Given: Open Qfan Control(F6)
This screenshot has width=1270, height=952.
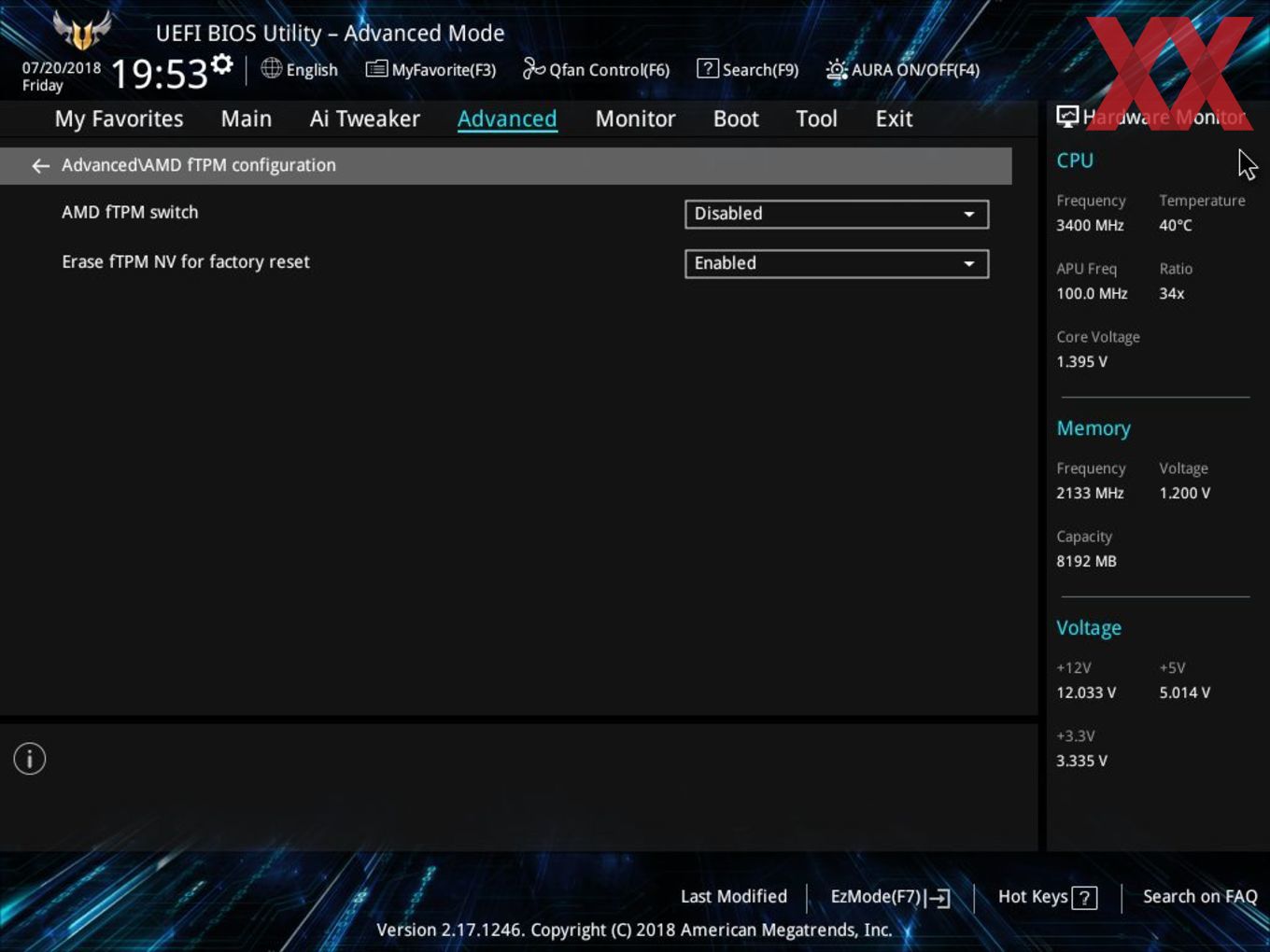Looking at the screenshot, I should (596, 69).
